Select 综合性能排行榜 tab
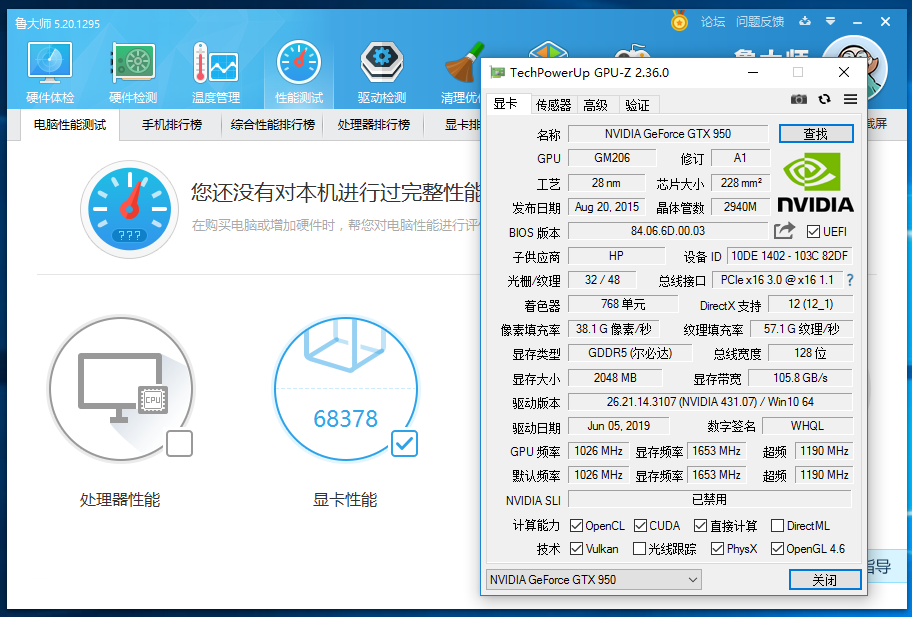Image resolution: width=912 pixels, height=617 pixels. tap(273, 124)
